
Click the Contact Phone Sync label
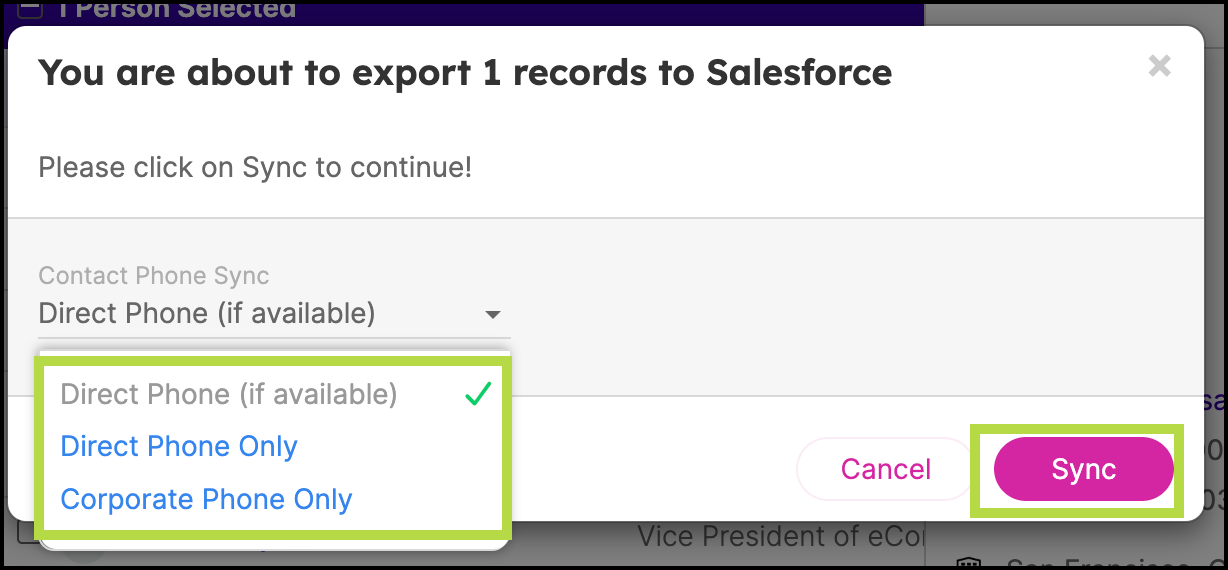tap(154, 275)
